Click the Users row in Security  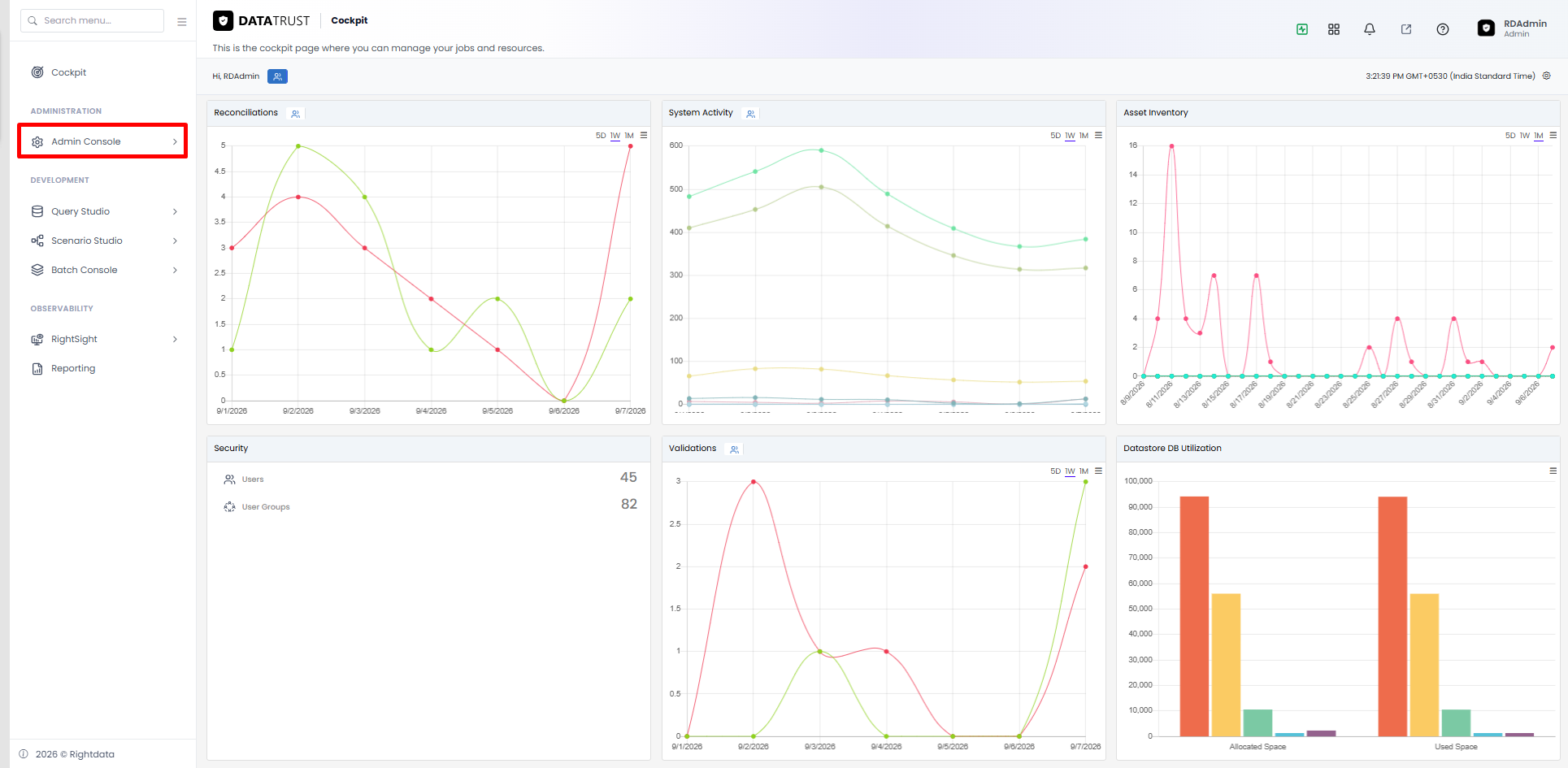click(x=429, y=479)
